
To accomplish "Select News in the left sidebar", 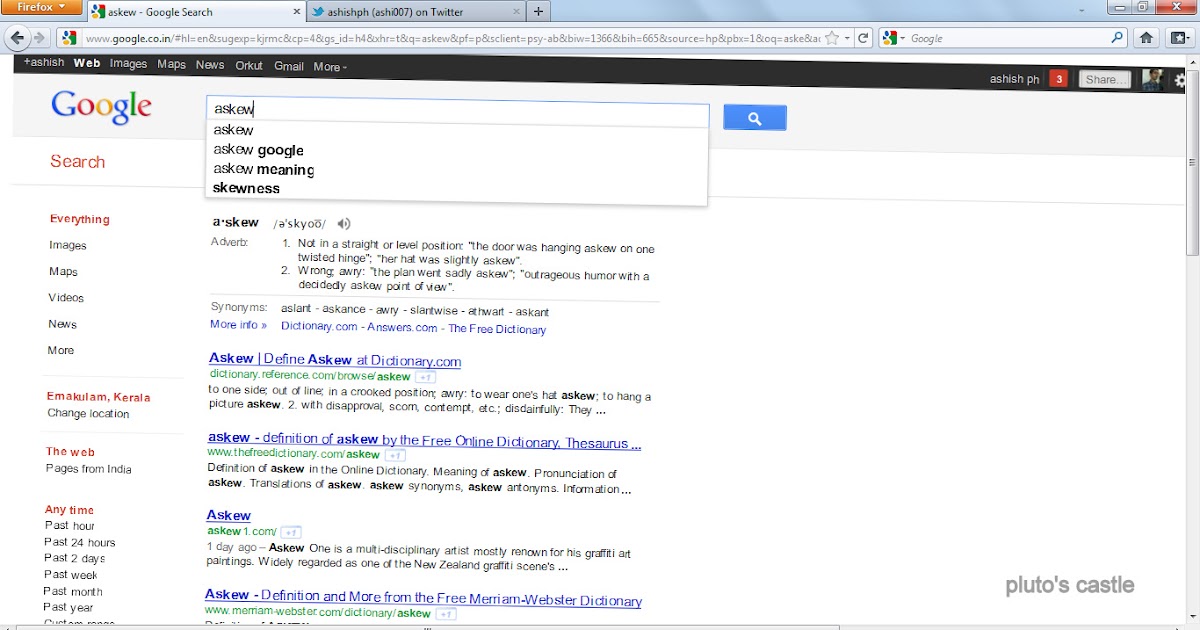I will [62, 324].
